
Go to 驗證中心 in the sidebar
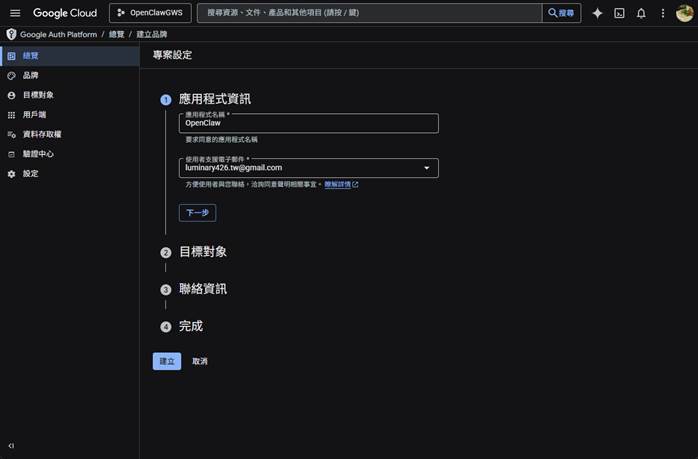coord(38,154)
